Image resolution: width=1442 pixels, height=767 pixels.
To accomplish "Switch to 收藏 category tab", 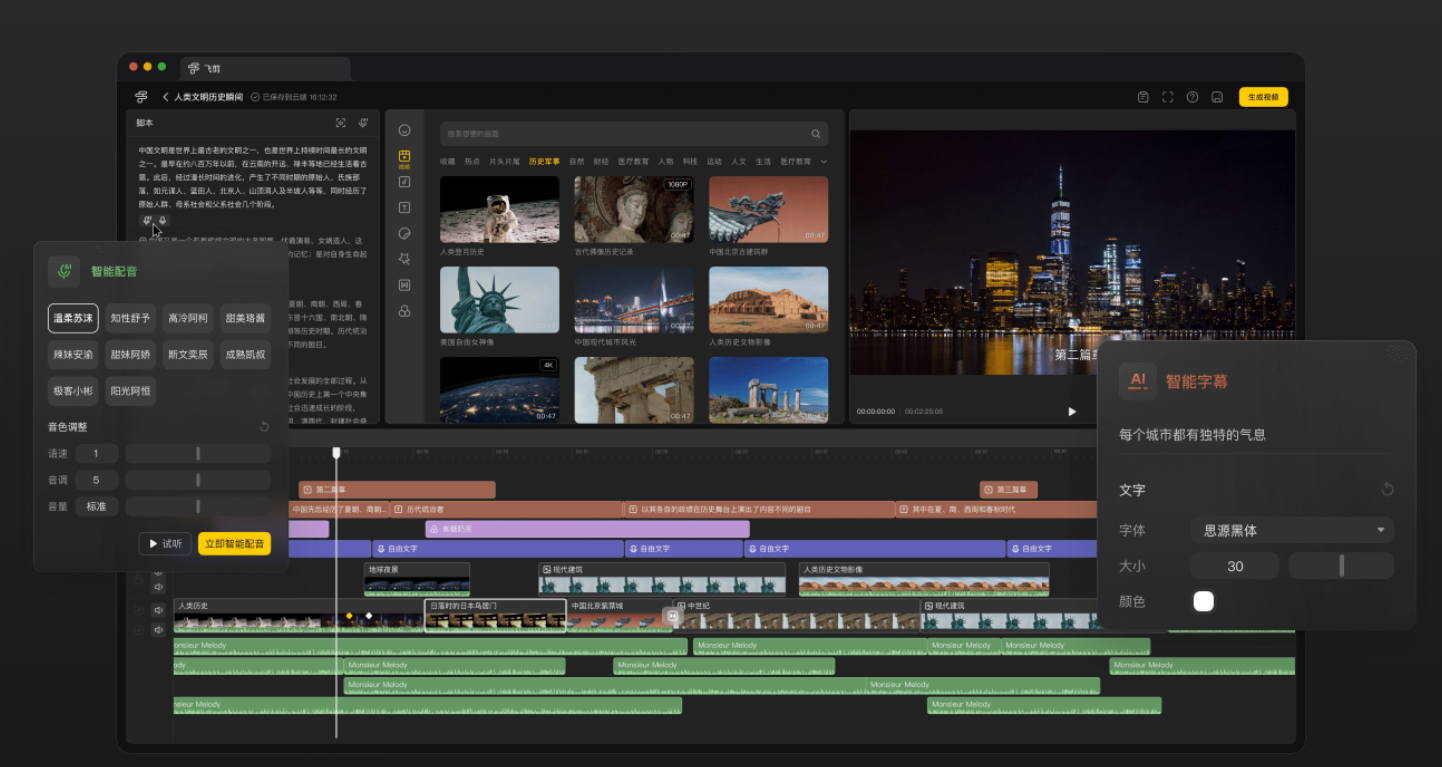I will [x=447, y=161].
